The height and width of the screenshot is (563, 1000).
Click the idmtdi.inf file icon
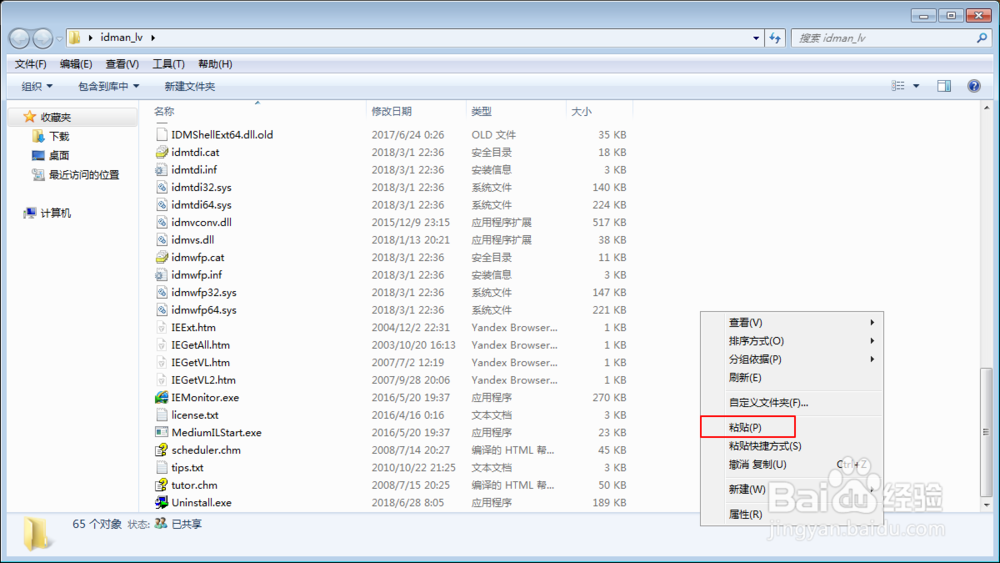click(x=162, y=170)
